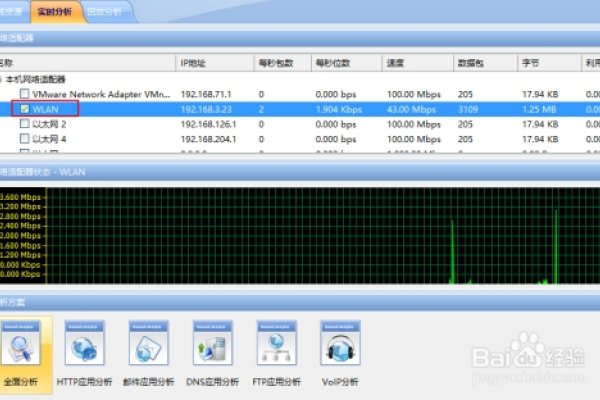Click the IP address 192.168.126.1
Screen dimensions: 600x400
(x=209, y=124)
